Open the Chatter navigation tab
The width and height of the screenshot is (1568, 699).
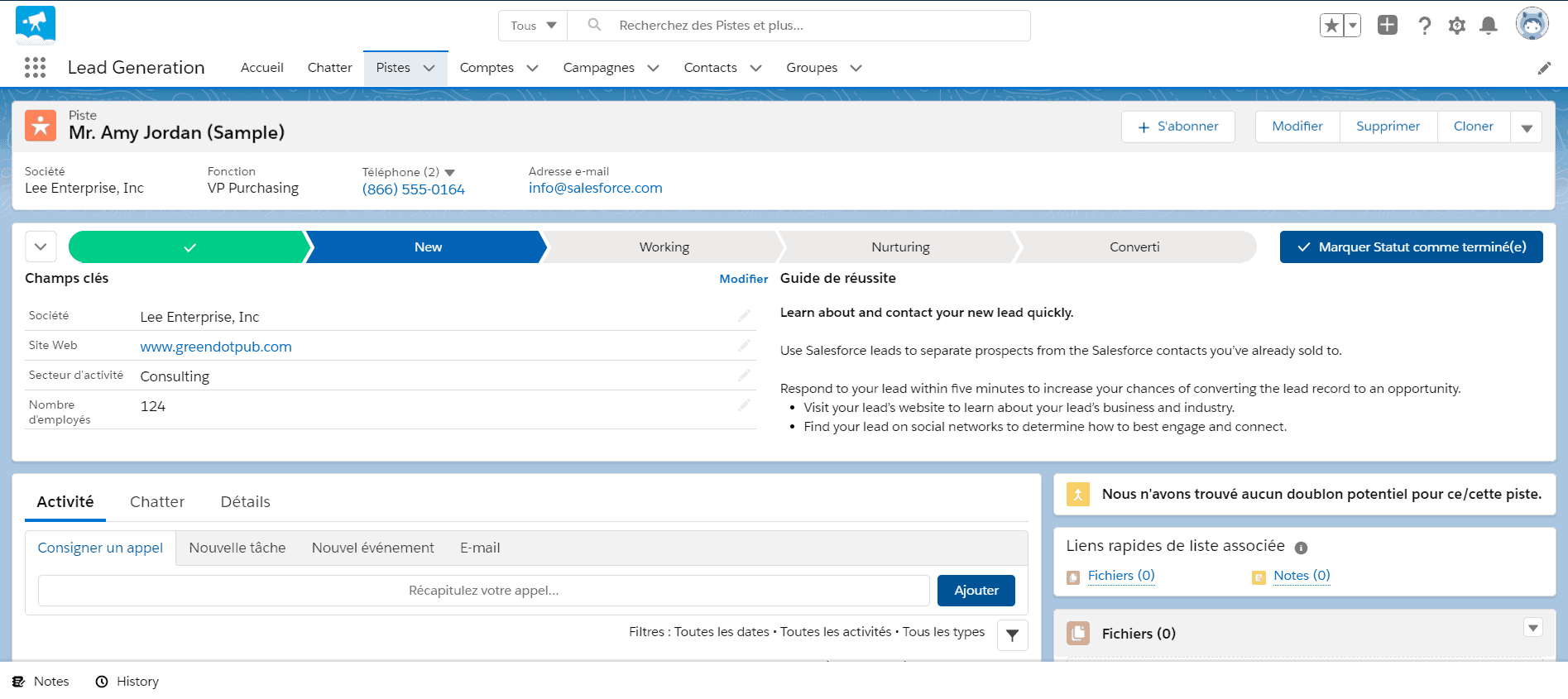coord(330,68)
